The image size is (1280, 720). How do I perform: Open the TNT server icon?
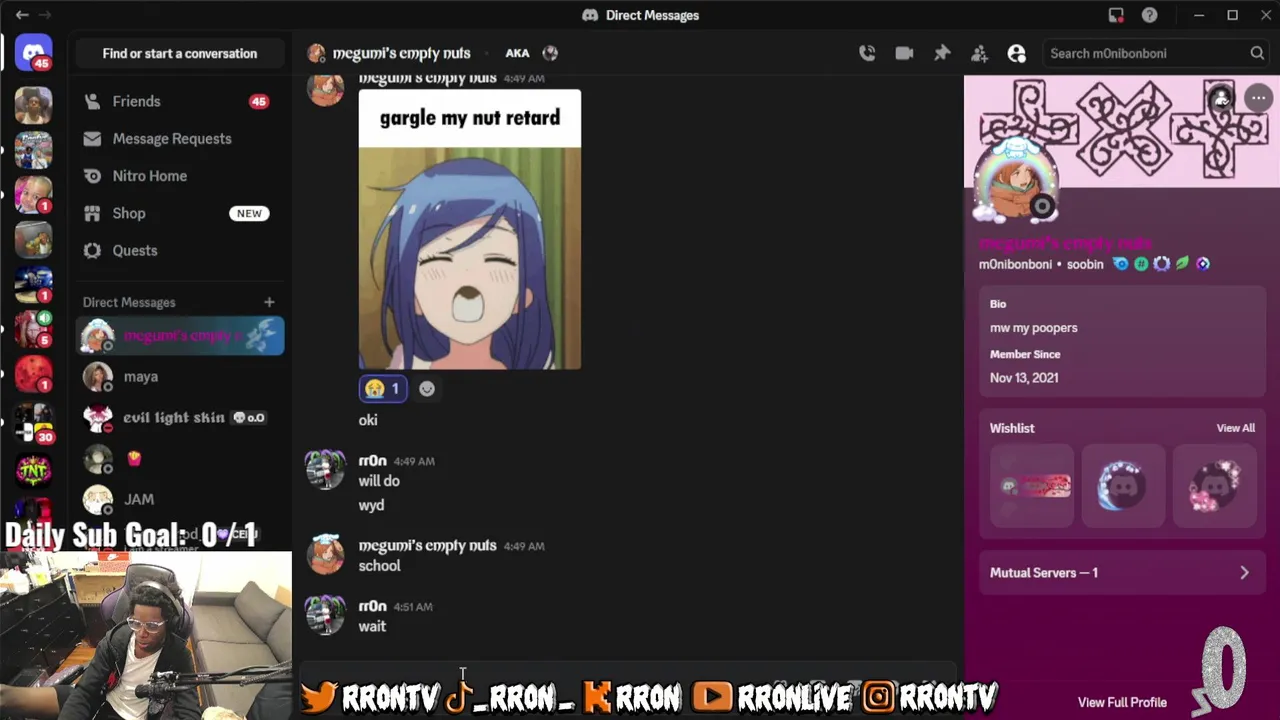[x=33, y=468]
